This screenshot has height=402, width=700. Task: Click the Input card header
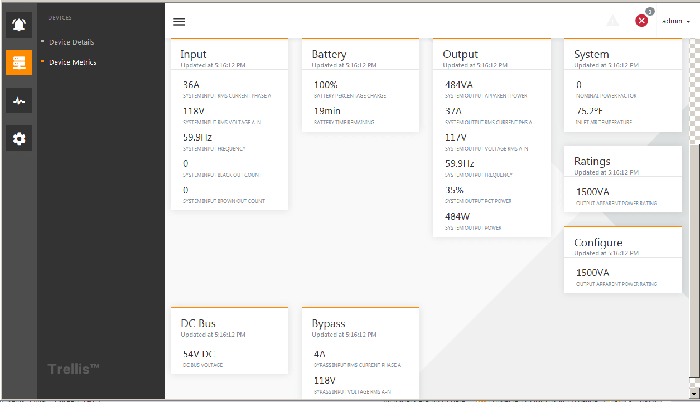tap(195, 54)
